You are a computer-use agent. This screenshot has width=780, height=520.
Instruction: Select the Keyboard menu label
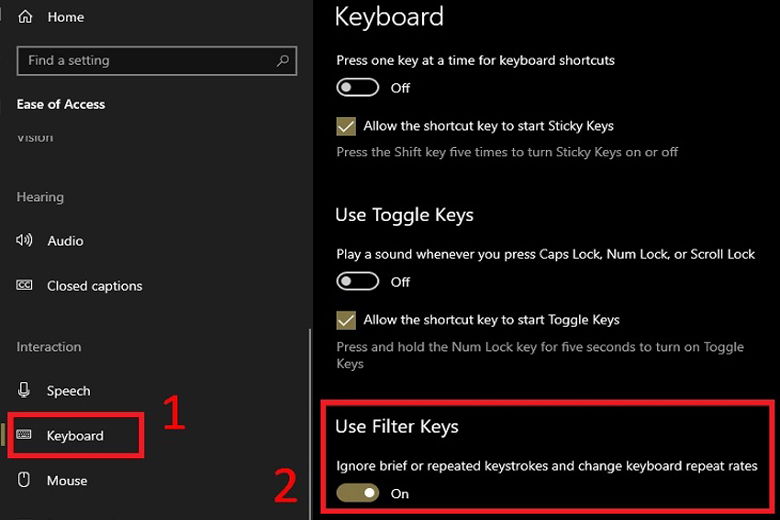click(x=75, y=436)
